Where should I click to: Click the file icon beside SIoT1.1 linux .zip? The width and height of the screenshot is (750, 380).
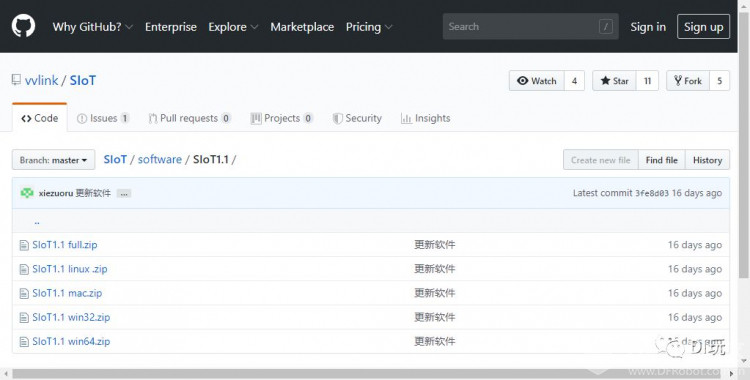24,269
